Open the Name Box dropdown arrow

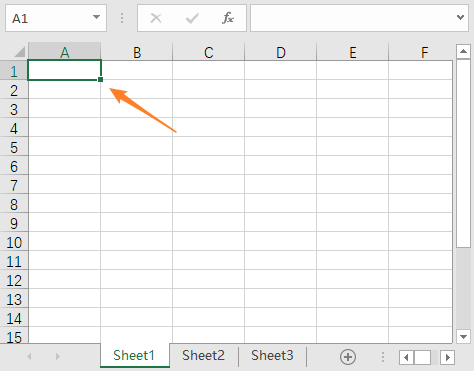point(96,17)
